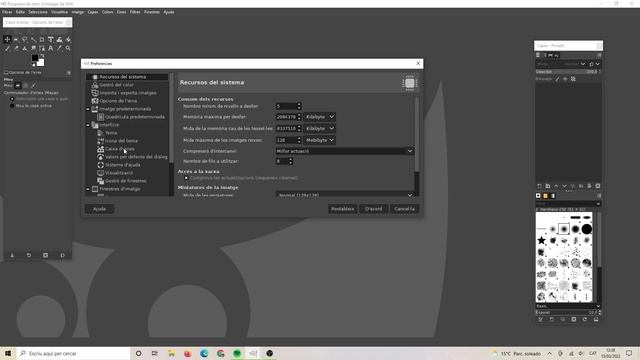
Task: Click taskbar search box
Action: pos(73,353)
